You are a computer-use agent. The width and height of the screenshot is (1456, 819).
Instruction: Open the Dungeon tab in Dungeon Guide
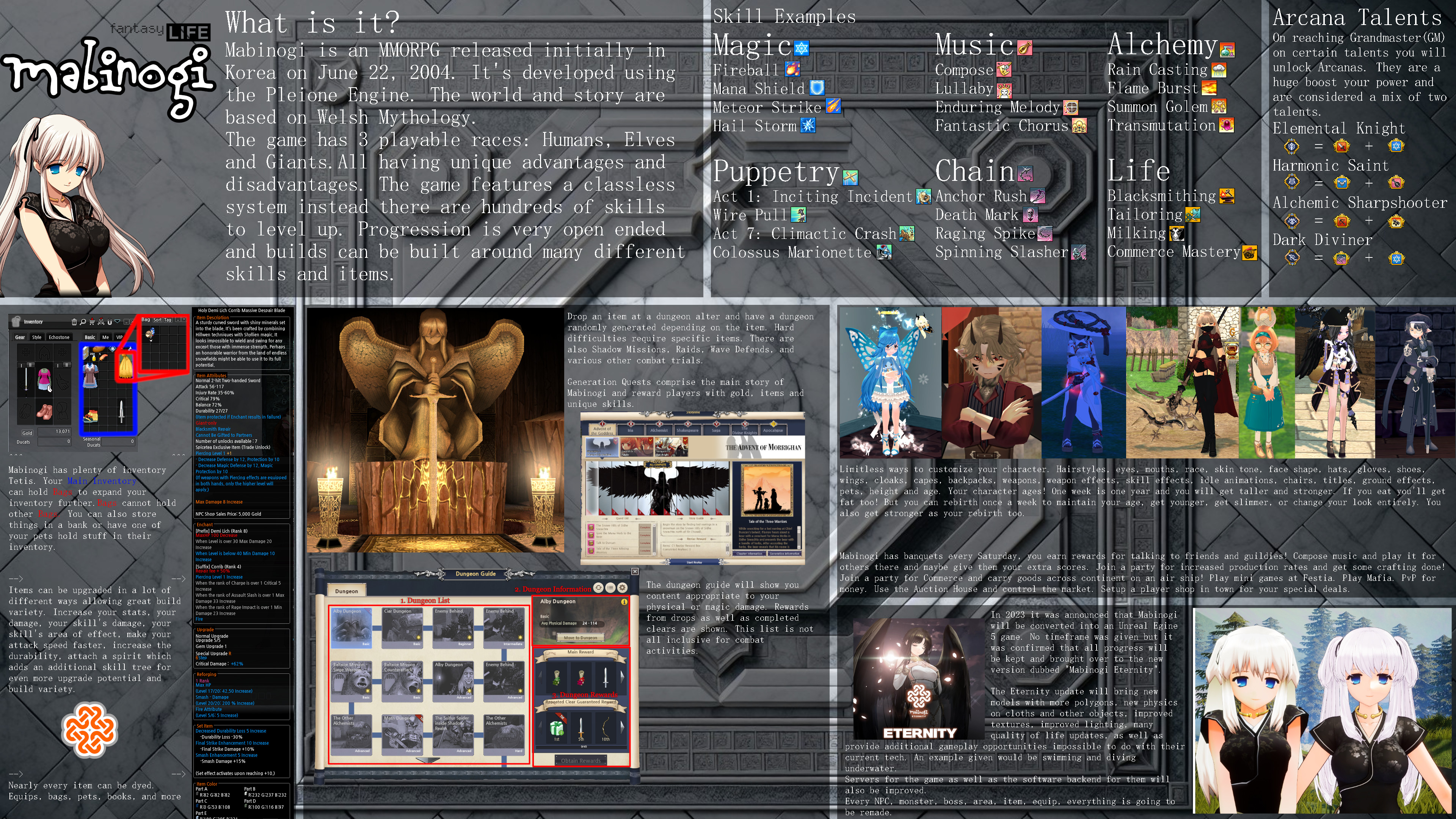pyautogui.click(x=347, y=590)
